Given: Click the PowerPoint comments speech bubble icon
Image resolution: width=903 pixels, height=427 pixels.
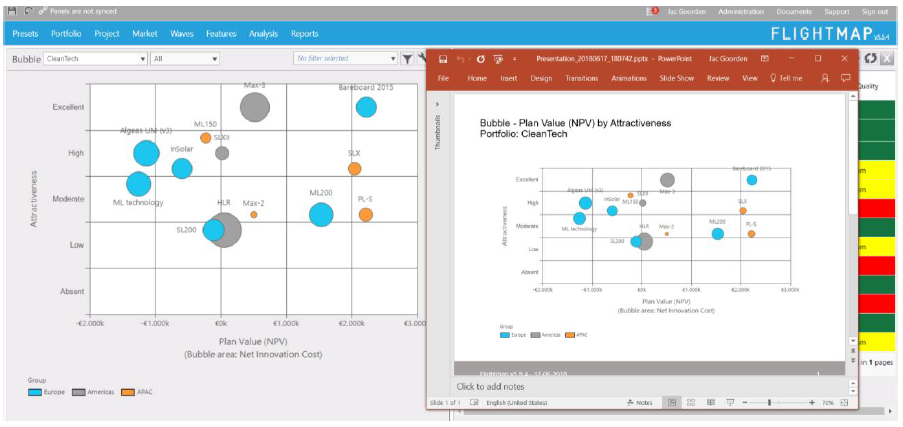Looking at the screenshot, I should coord(845,78).
